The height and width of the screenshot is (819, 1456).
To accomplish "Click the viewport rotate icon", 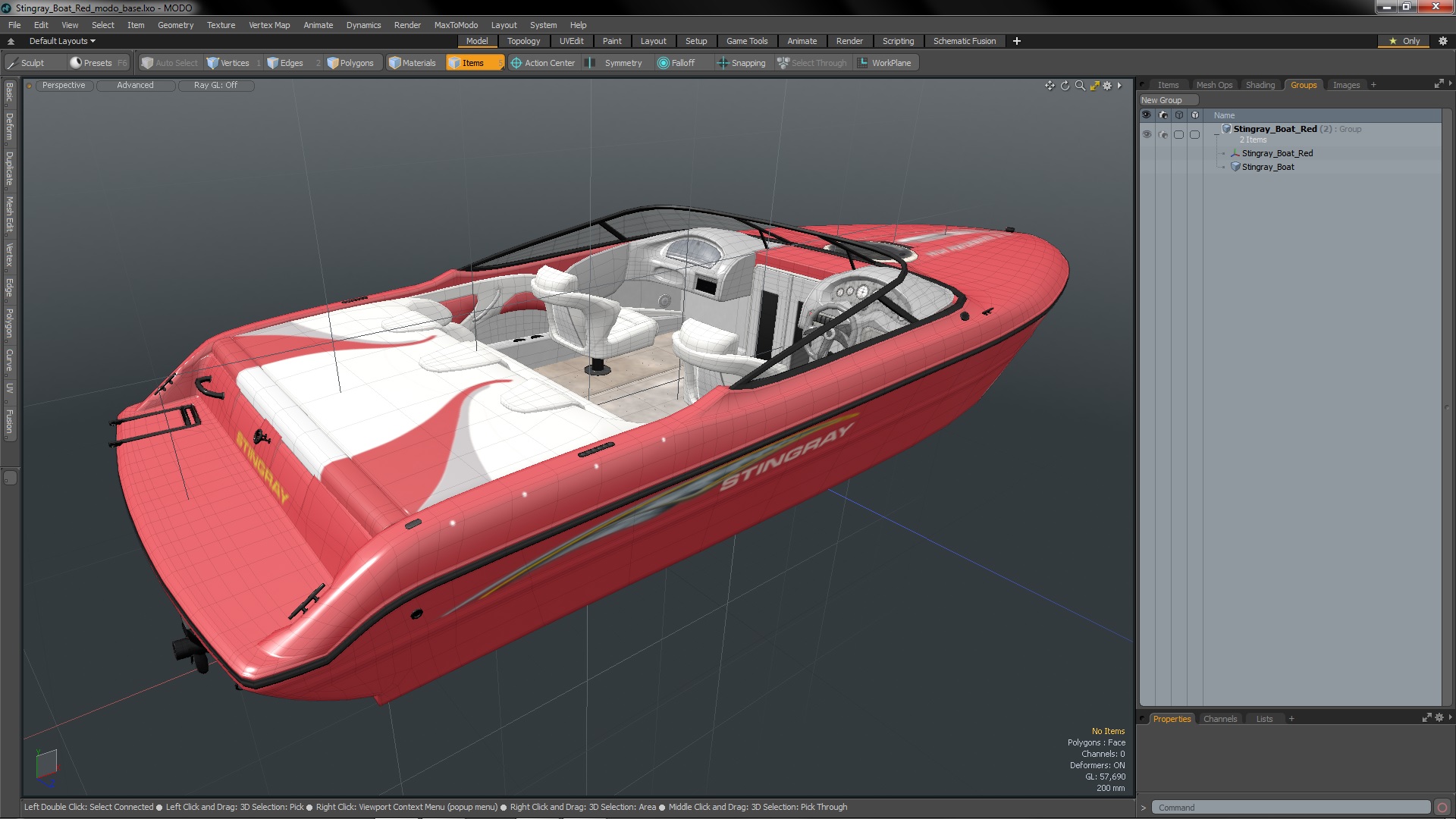I will [1065, 86].
